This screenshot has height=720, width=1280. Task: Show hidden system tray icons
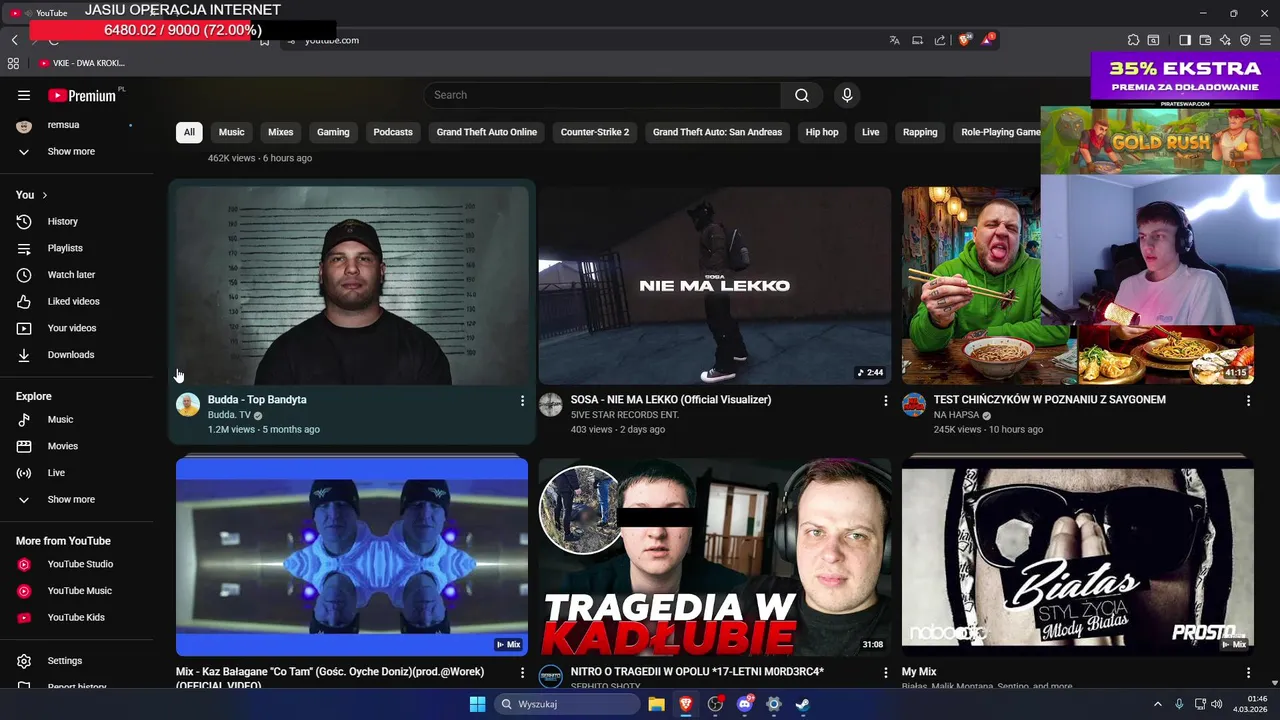(1158, 704)
